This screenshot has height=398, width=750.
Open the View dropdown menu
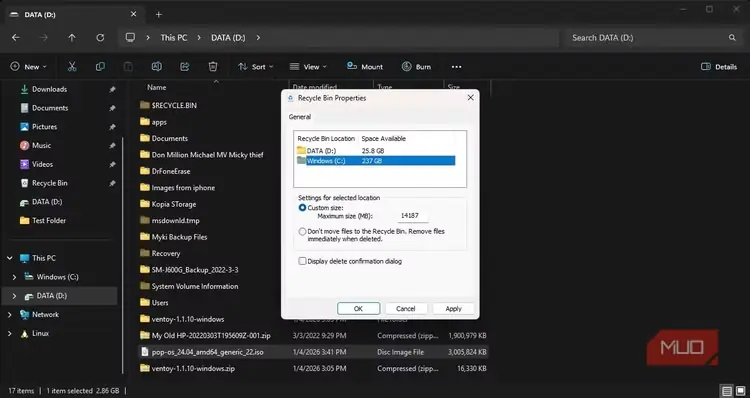pyautogui.click(x=309, y=67)
